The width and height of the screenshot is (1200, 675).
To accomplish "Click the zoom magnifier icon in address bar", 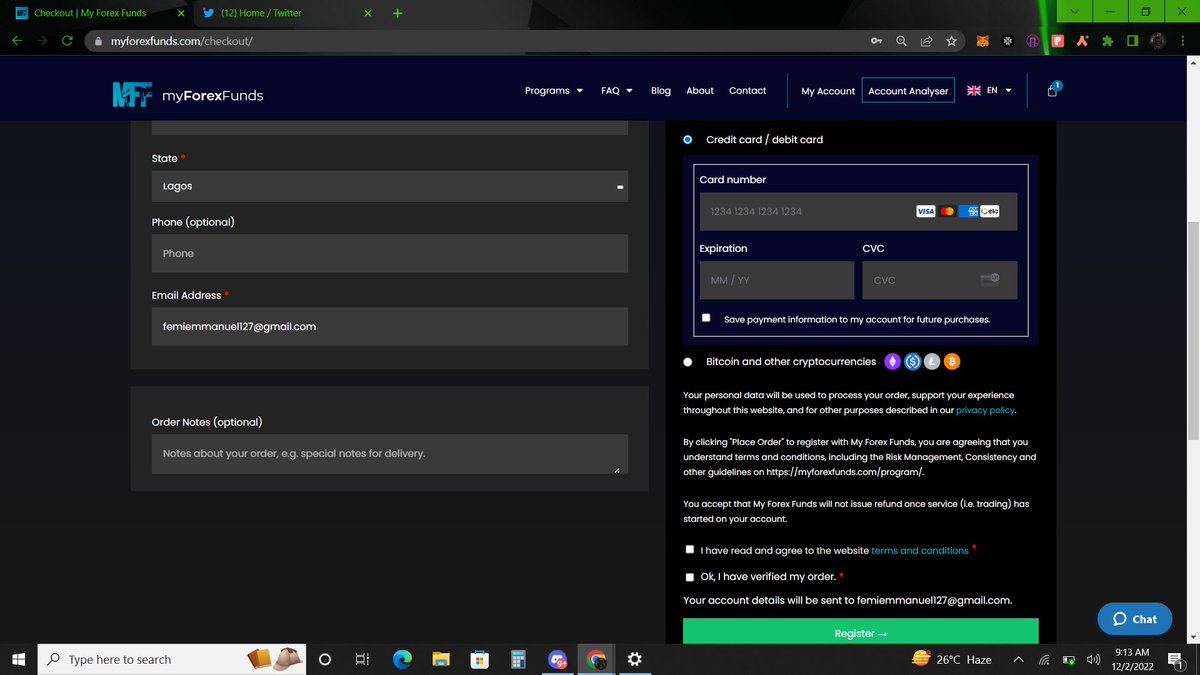I will click(x=901, y=41).
